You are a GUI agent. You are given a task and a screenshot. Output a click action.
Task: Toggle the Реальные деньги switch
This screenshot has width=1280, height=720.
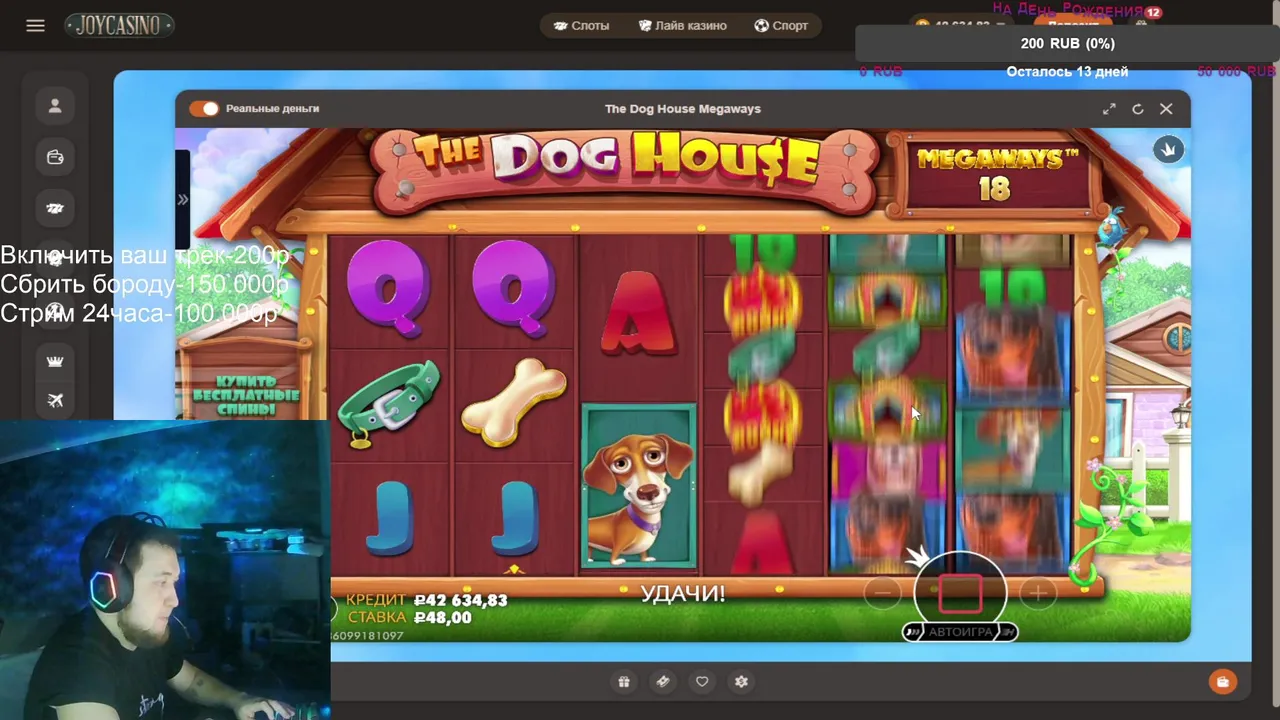204,108
